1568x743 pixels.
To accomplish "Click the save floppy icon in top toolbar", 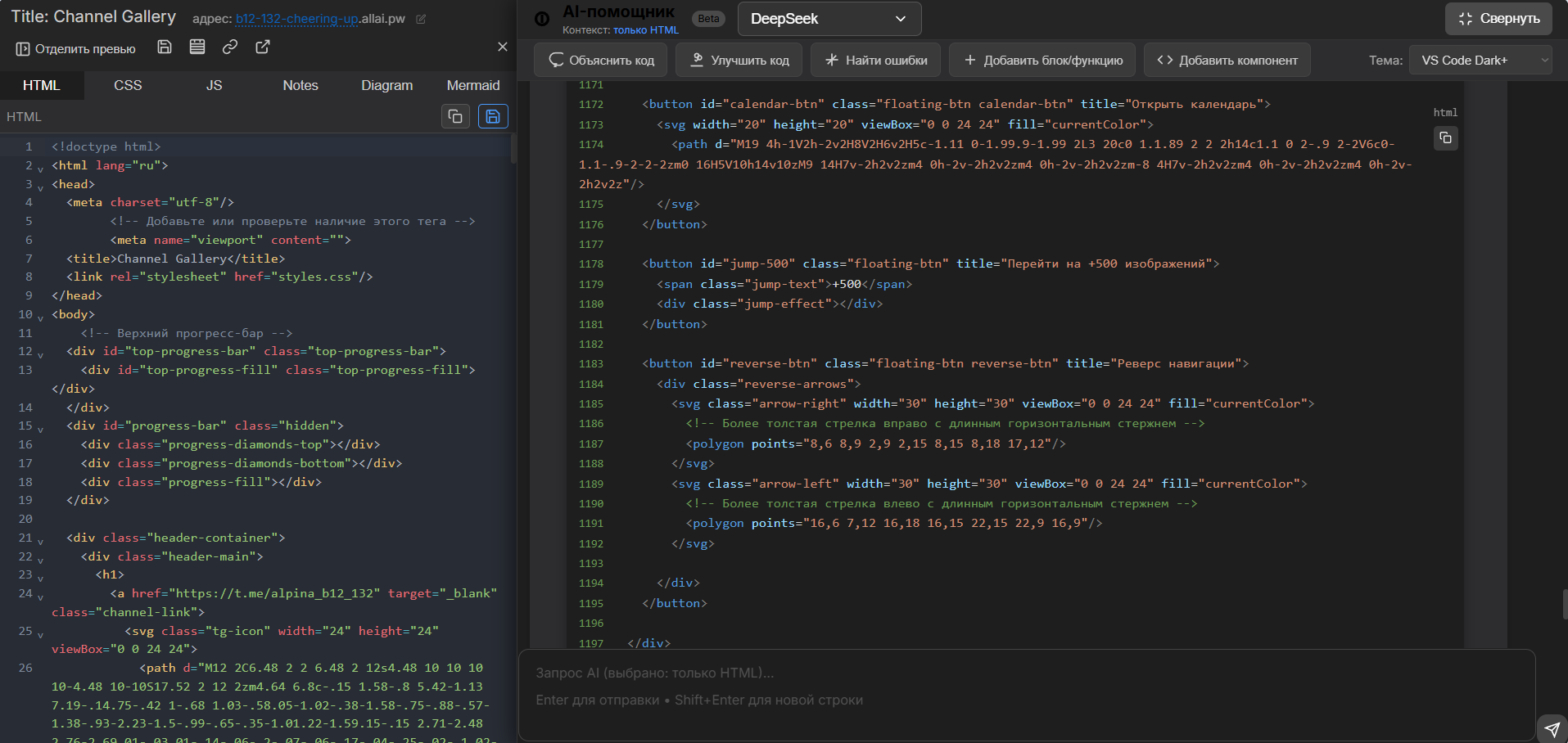I will [165, 47].
